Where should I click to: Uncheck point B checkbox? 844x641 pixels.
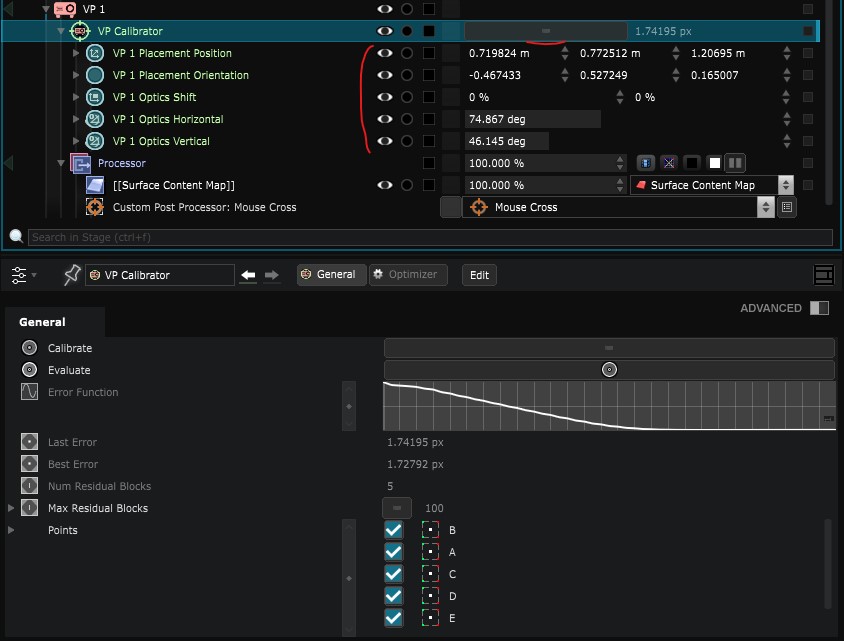coord(394,530)
